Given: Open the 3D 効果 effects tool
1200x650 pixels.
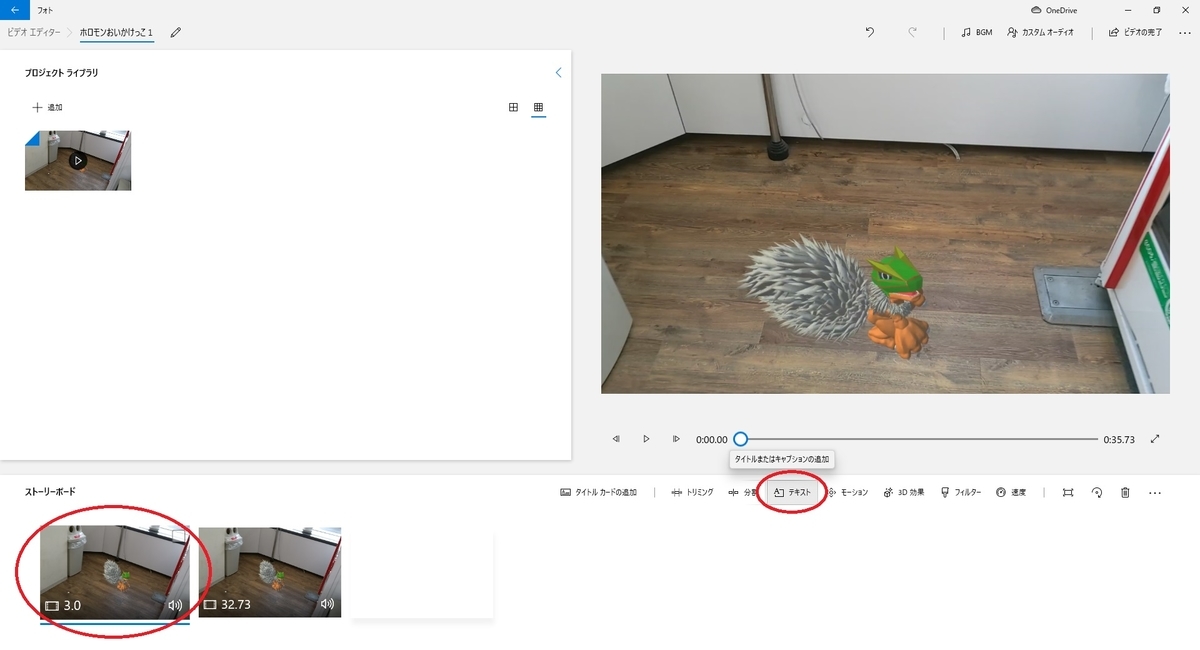Looking at the screenshot, I should (x=904, y=493).
